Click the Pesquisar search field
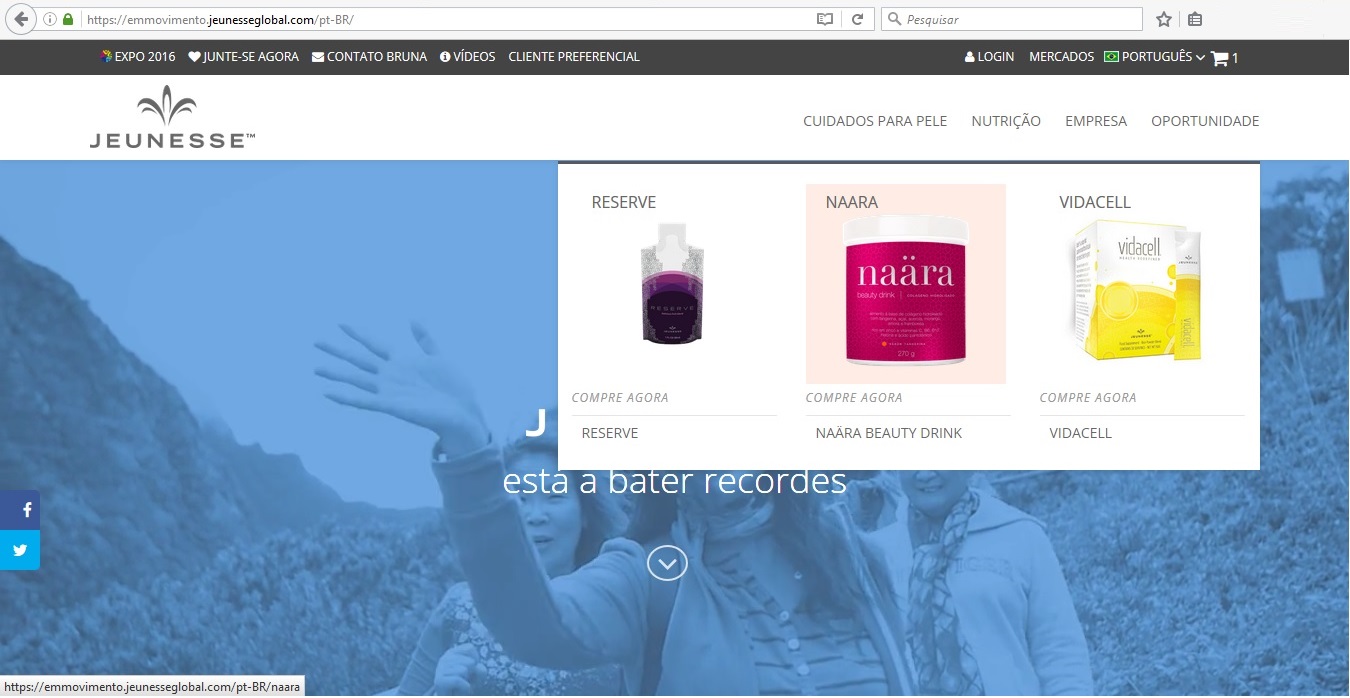Screen dimensions: 1350x698 coord(1012,19)
